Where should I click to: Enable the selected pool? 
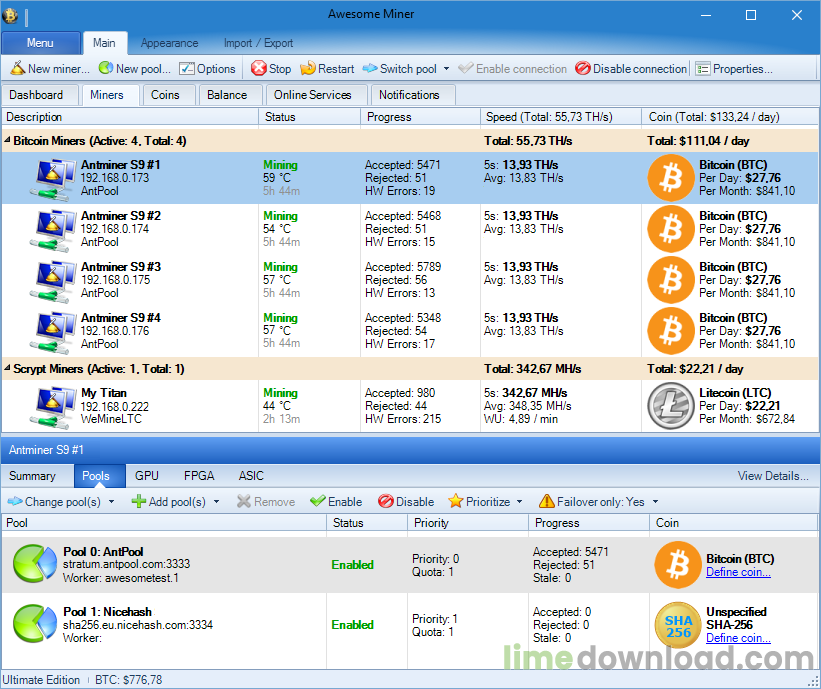(336, 502)
